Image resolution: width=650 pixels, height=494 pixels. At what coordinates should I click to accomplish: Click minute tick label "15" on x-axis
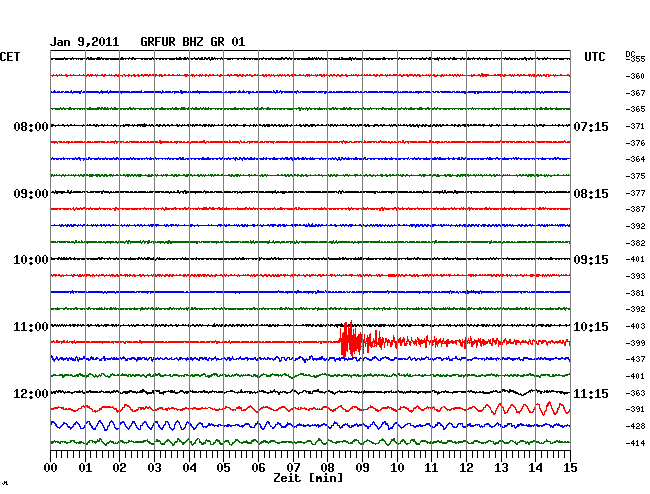coord(570,468)
